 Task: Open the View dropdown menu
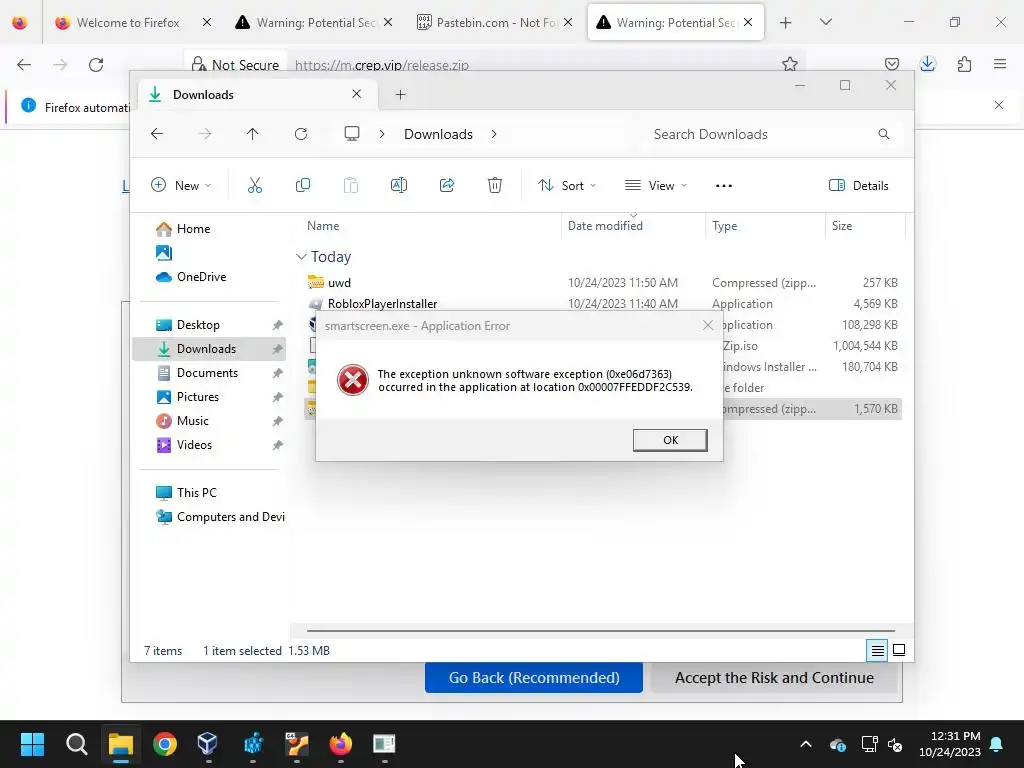tap(656, 185)
